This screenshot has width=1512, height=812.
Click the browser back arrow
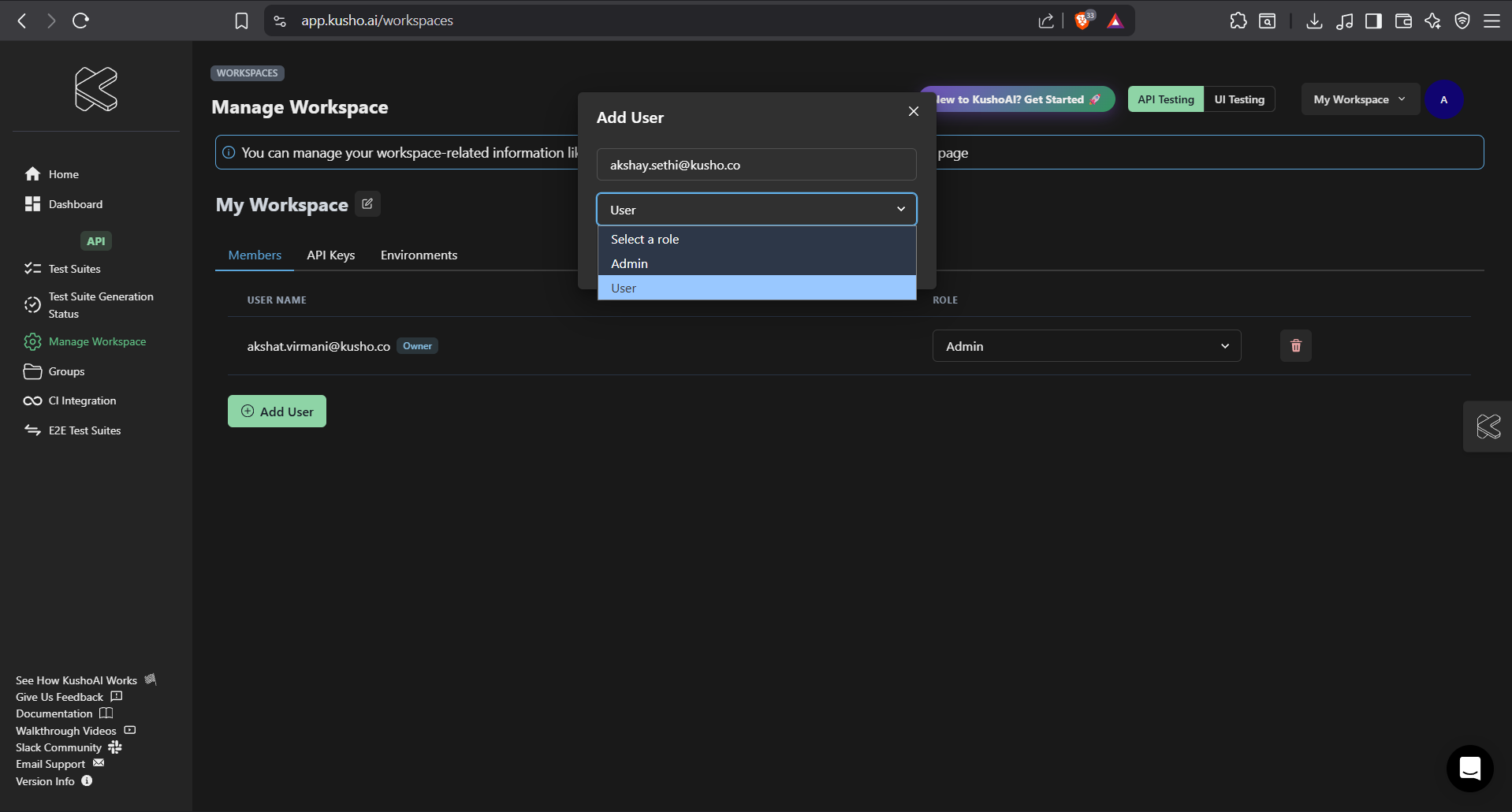(x=22, y=20)
